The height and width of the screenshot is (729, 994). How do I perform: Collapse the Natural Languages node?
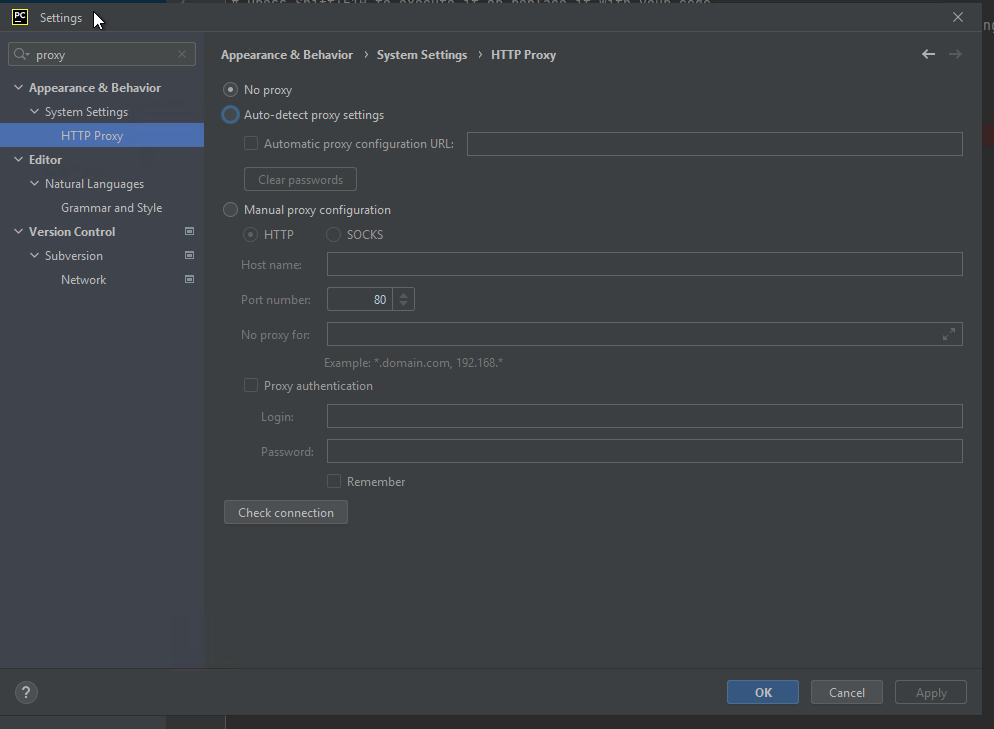(34, 184)
